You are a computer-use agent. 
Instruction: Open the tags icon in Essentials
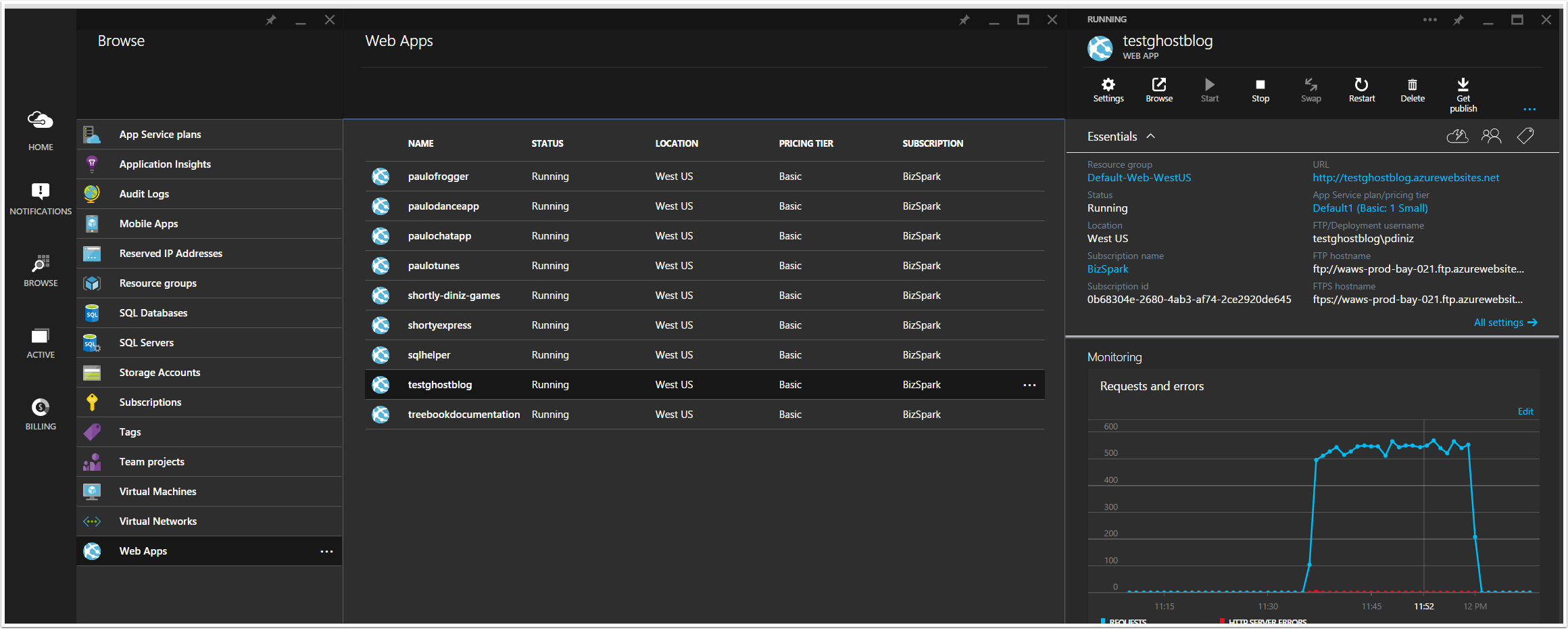tap(1525, 137)
